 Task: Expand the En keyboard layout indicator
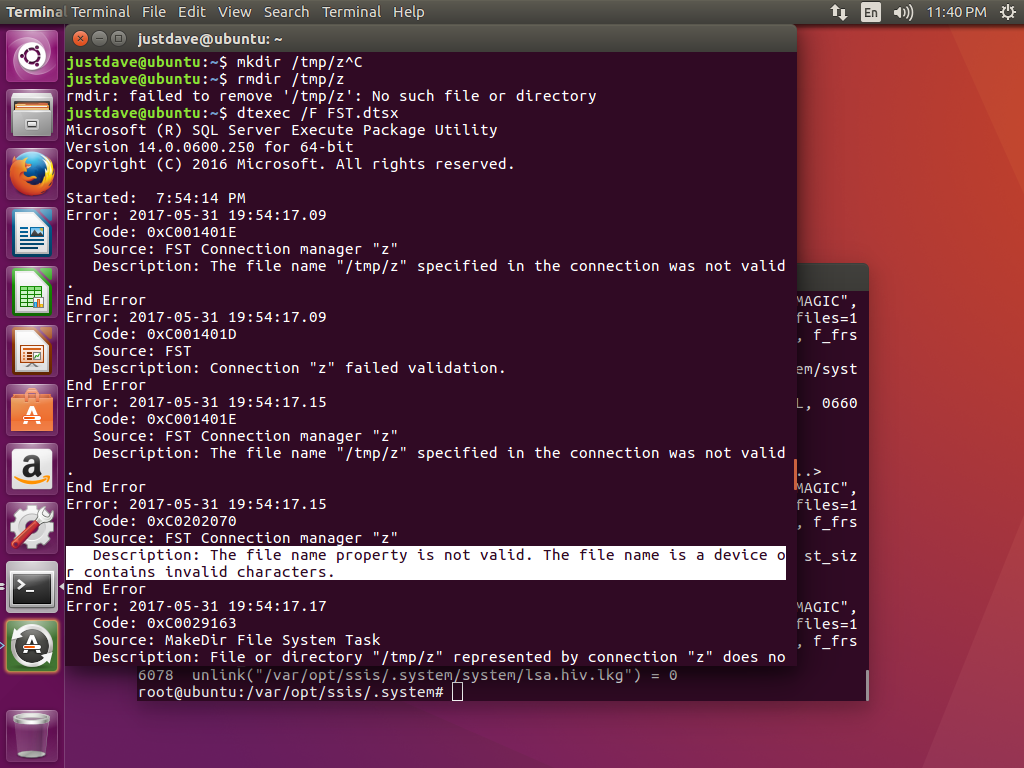click(x=871, y=12)
